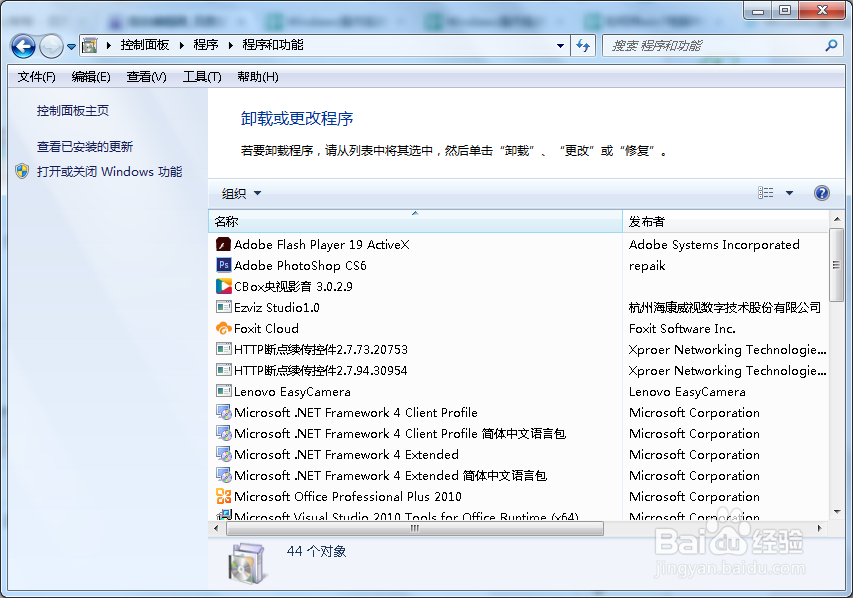Click the horizontal scrollbar right arrow
This screenshot has height=598, width=853.
tap(820, 528)
